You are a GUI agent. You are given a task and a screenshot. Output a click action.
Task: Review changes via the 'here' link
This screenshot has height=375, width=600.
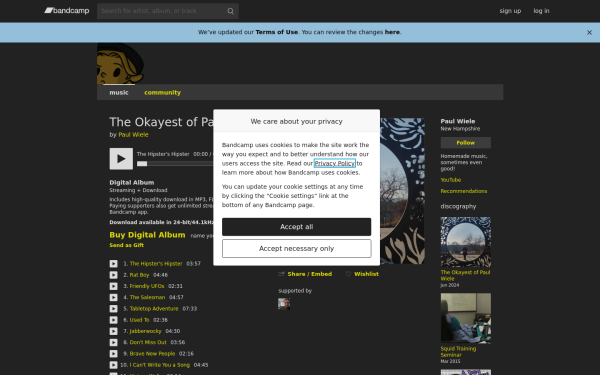(392, 32)
